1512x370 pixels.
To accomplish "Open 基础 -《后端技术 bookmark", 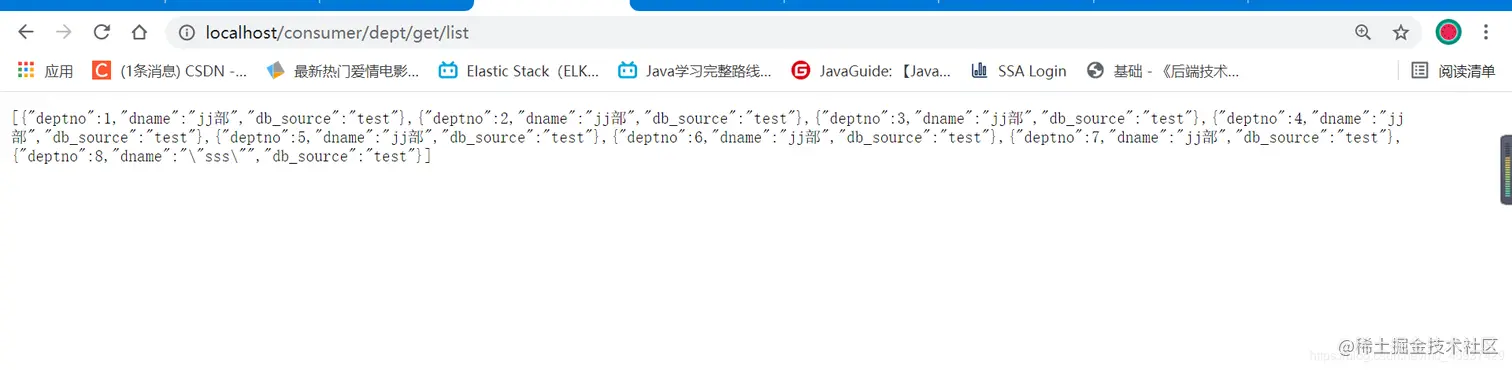I will tap(1163, 71).
